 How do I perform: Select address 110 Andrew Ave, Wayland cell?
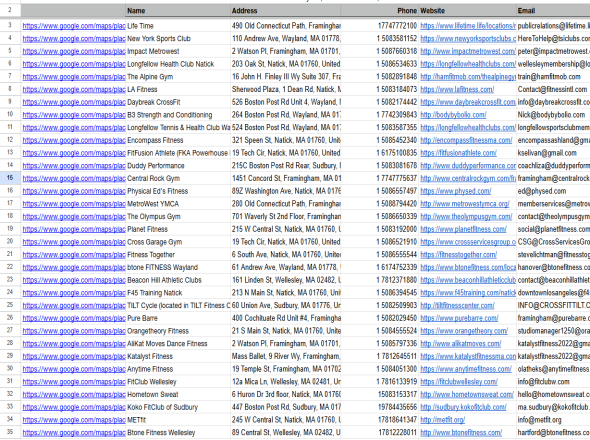[286, 38]
